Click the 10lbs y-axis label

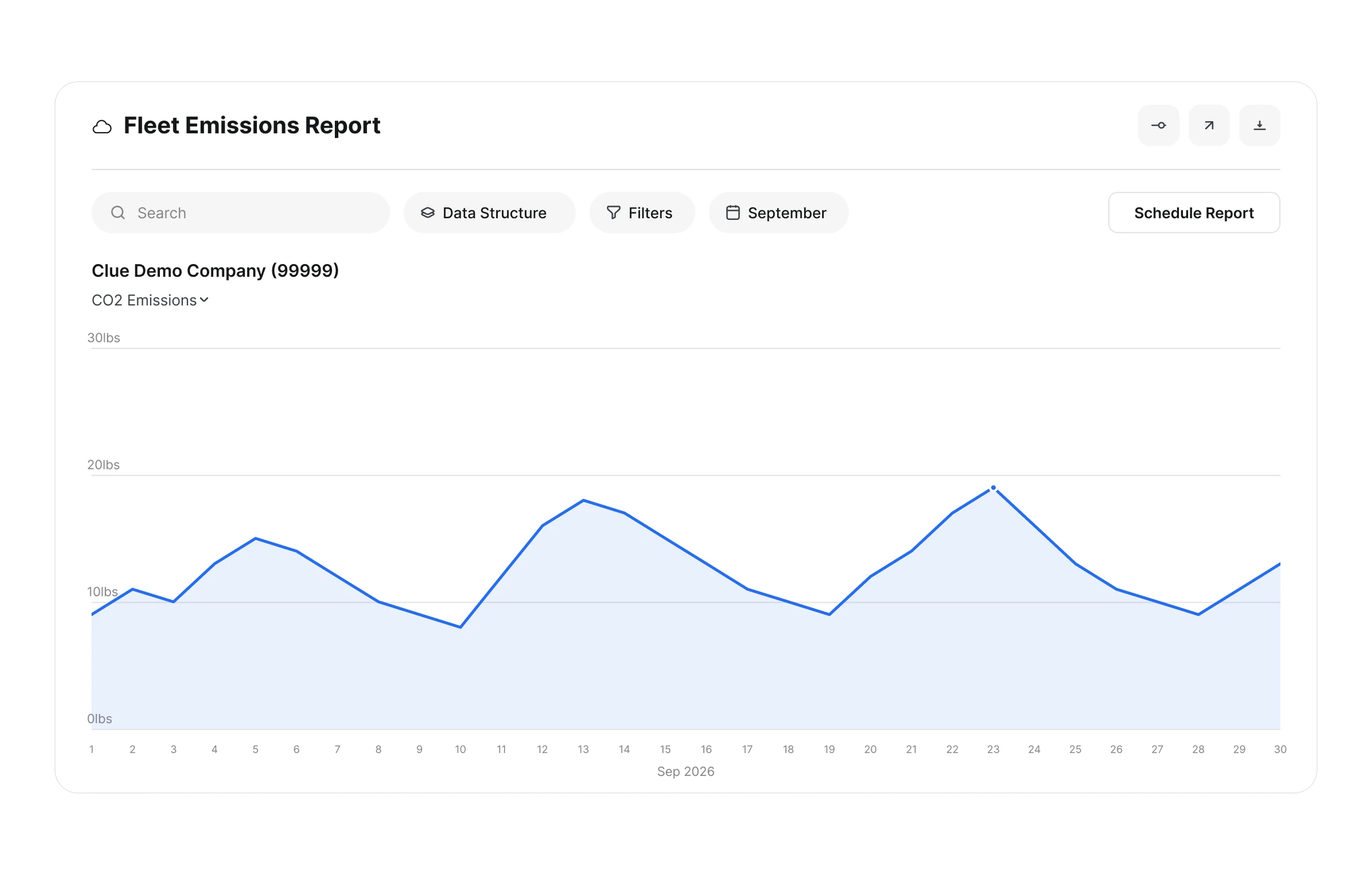[102, 591]
